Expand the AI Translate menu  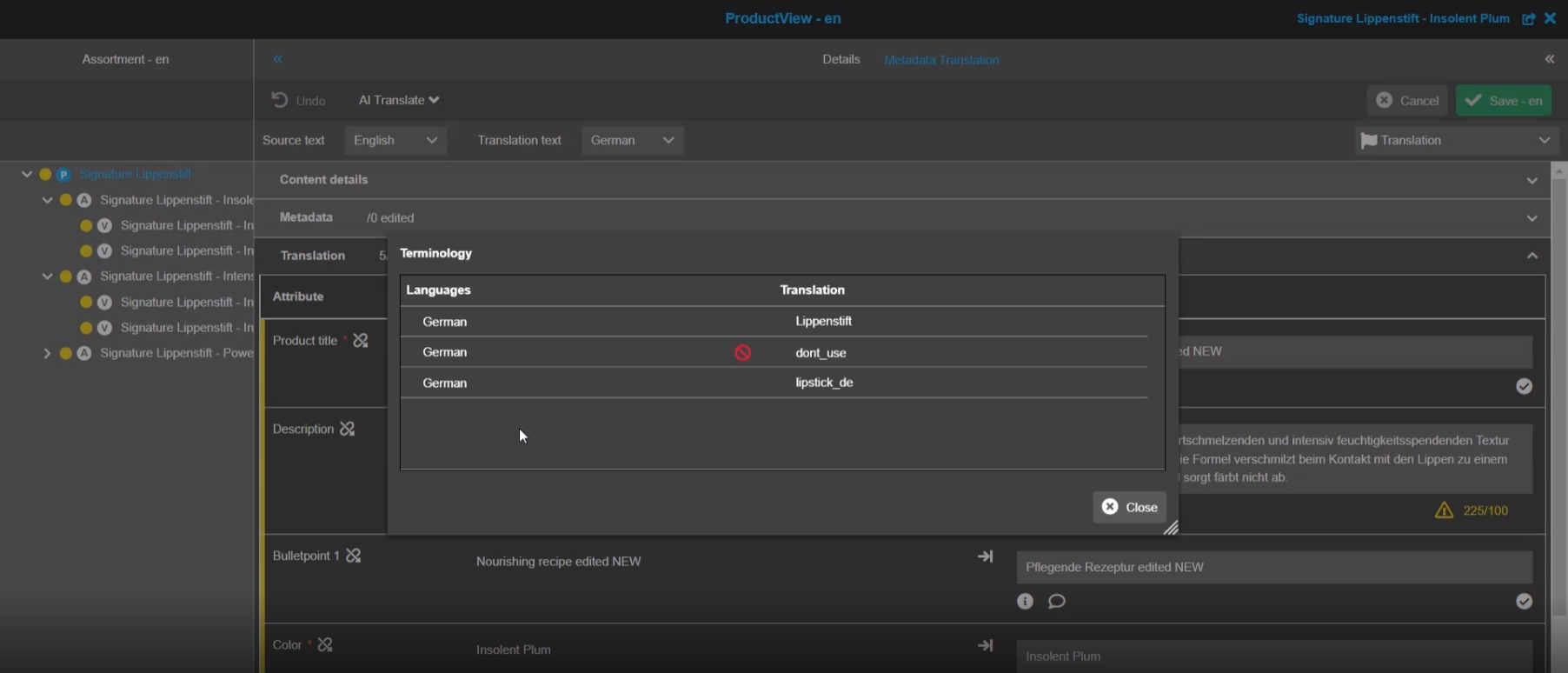tap(398, 100)
